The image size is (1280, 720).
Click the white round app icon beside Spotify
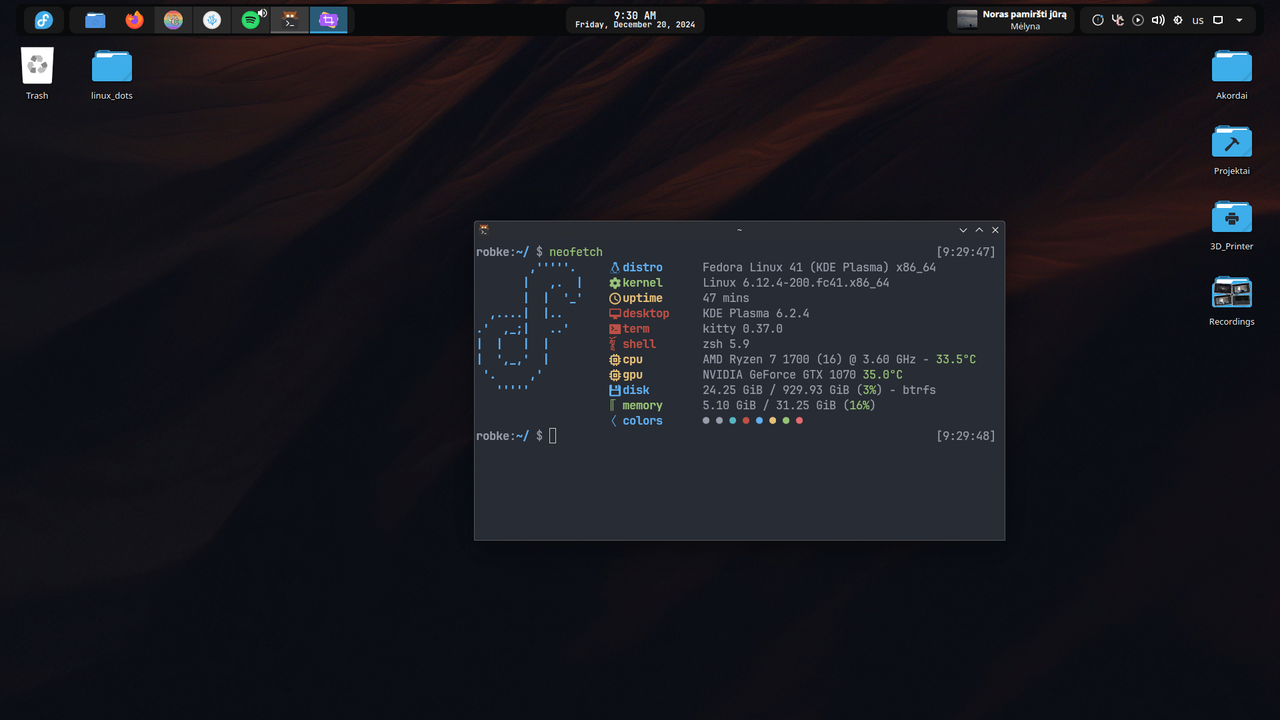coord(212,20)
